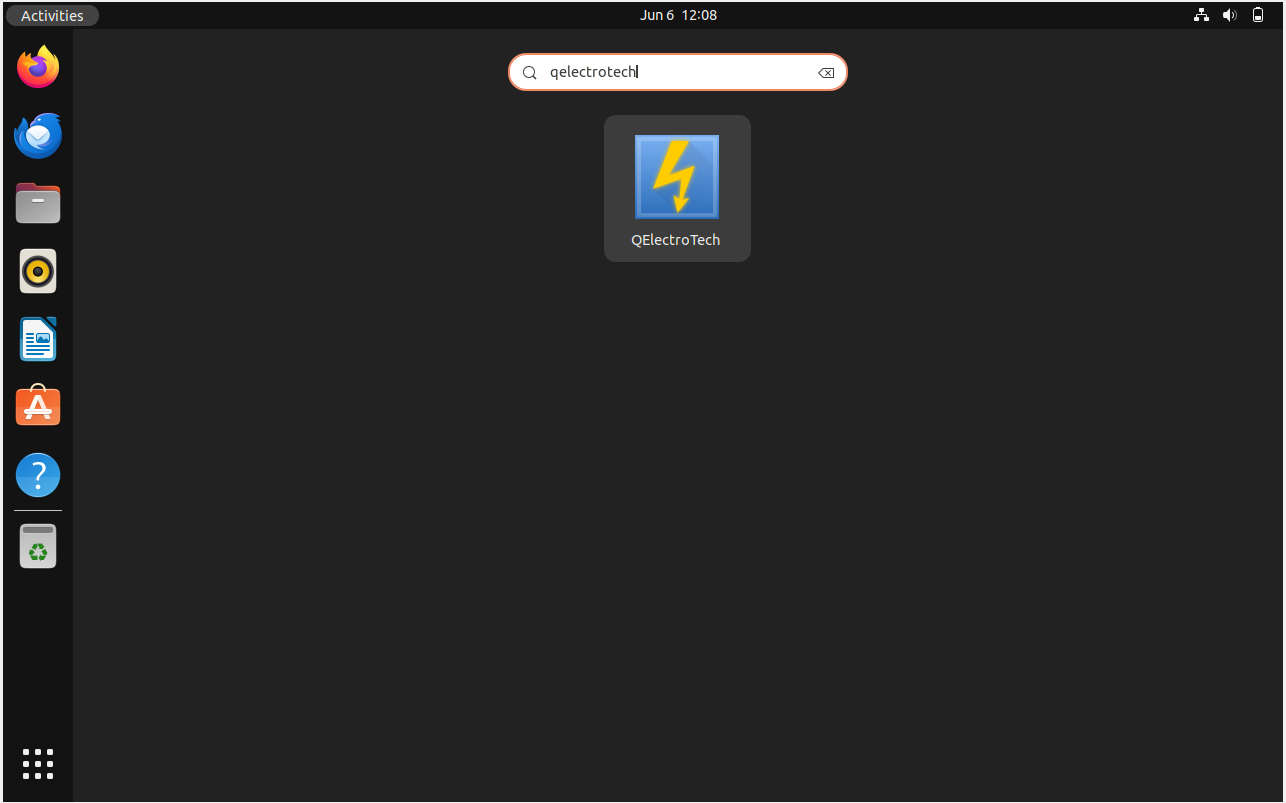Viewport: 1286px width, 803px height.
Task: Click the magnifier icon in the search bar
Action: tap(529, 72)
